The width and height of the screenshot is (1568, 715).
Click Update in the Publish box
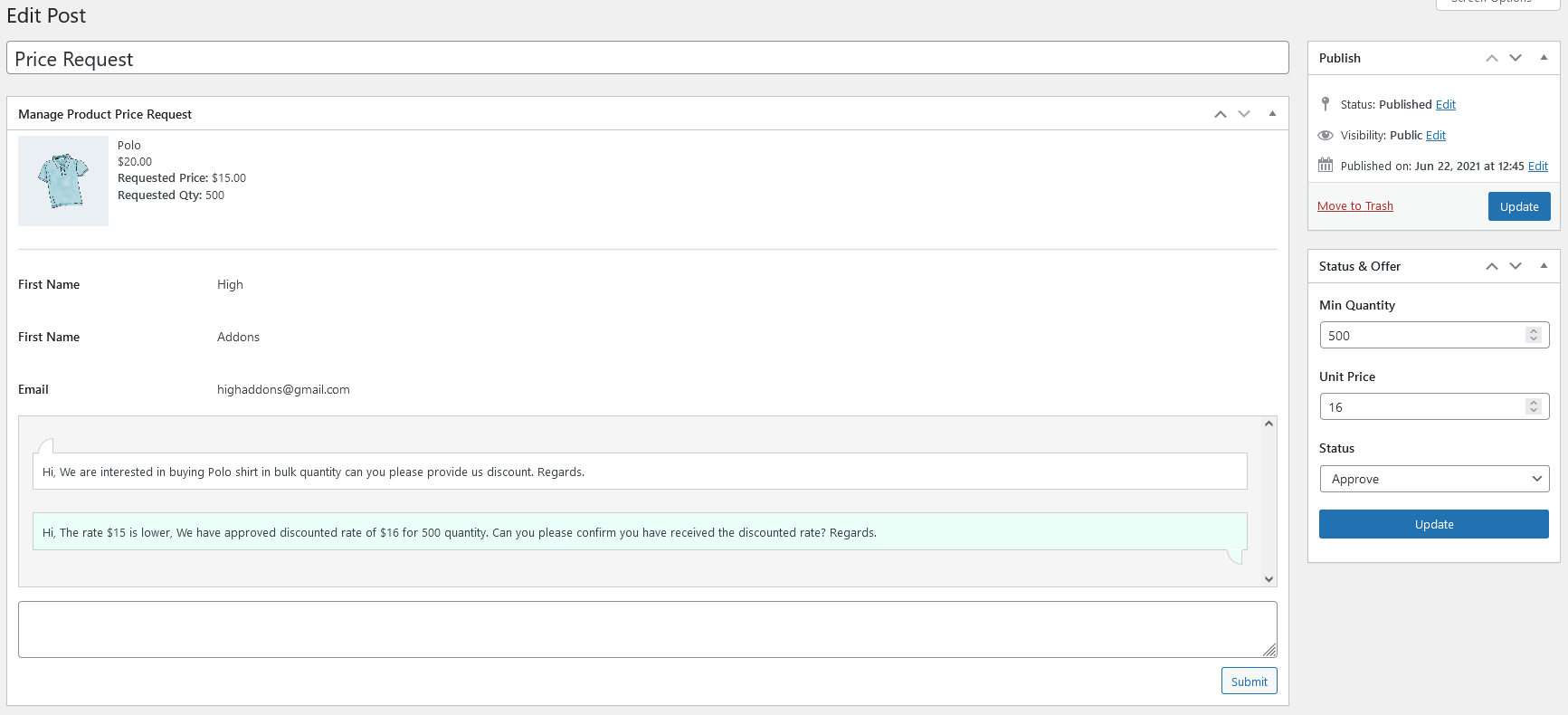coord(1519,206)
